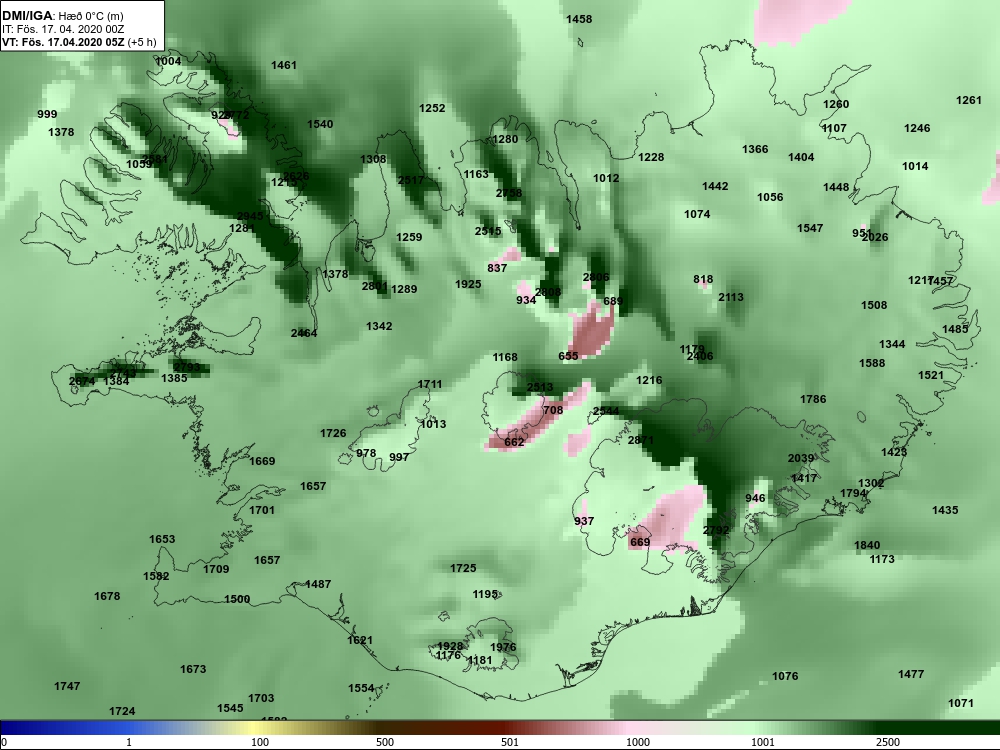Click the map value 669
Screen dimensions: 1000x750
[640, 543]
